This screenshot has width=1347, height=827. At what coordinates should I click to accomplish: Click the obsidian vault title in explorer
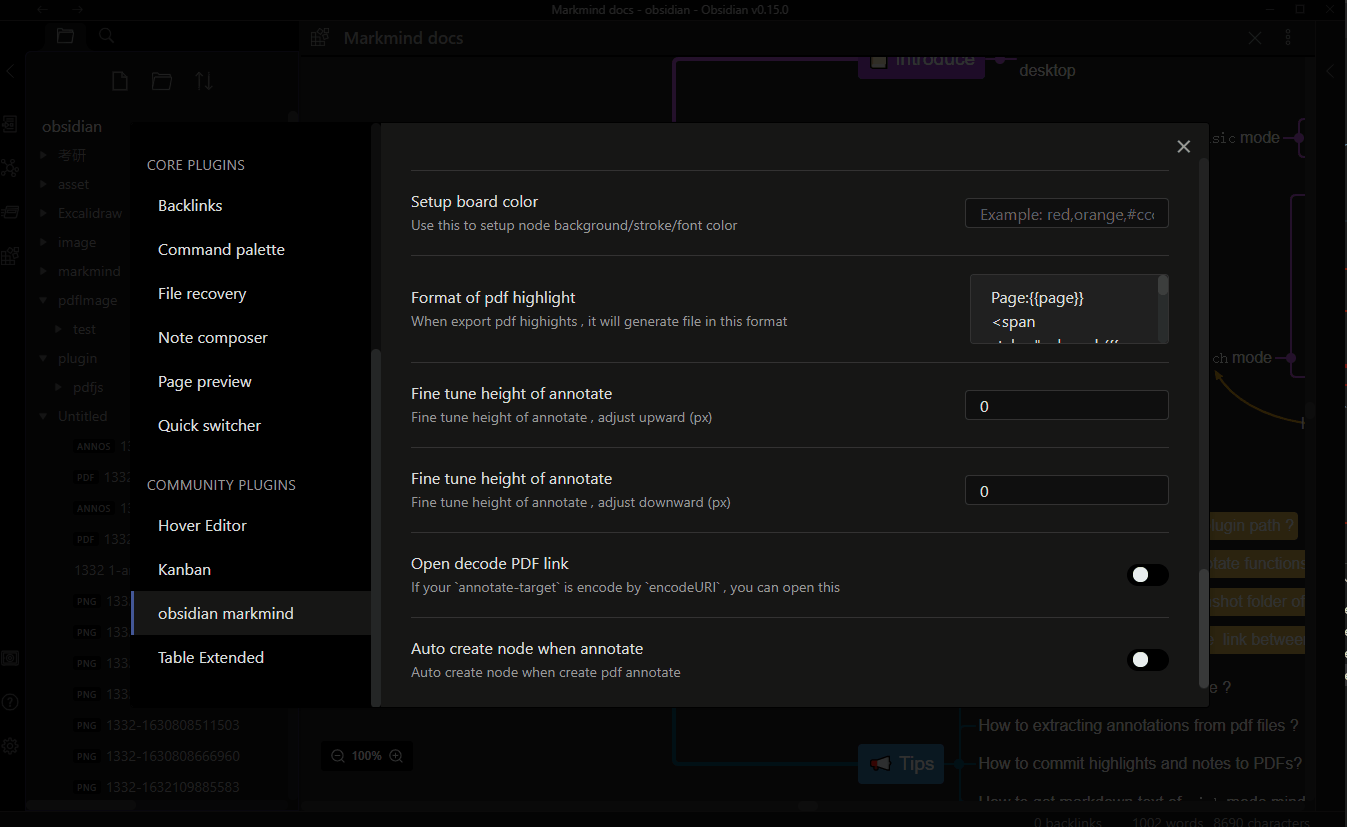tap(72, 127)
